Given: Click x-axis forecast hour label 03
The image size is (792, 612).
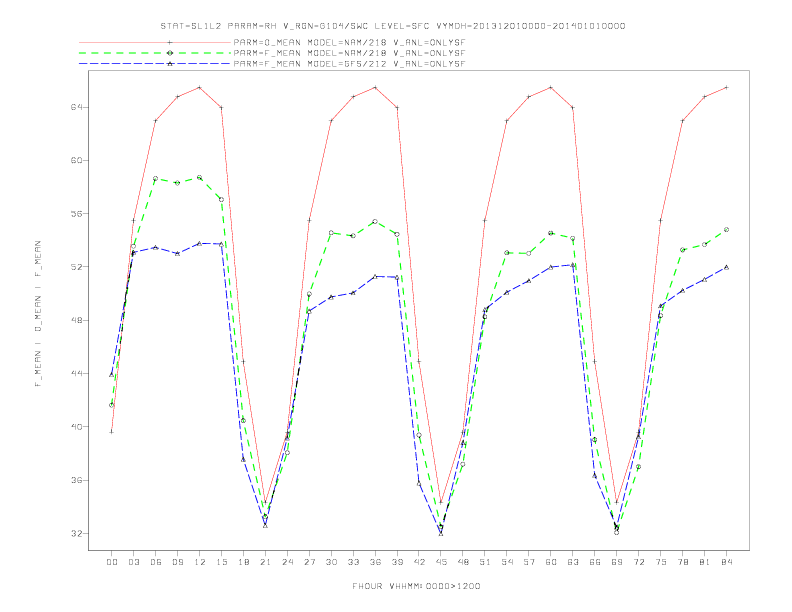Looking at the screenshot, I should click(x=133, y=562).
